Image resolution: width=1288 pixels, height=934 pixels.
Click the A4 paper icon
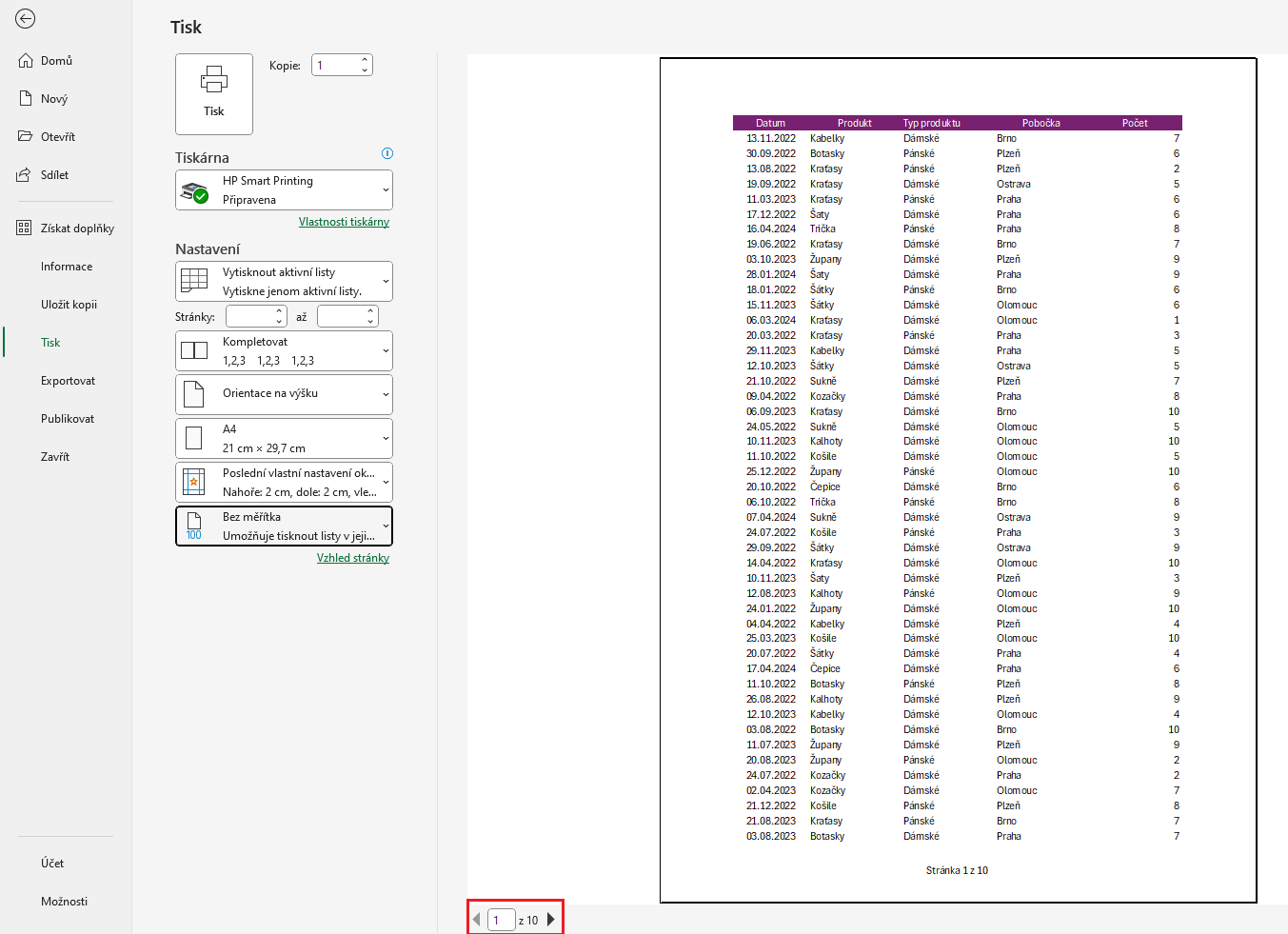(x=194, y=439)
